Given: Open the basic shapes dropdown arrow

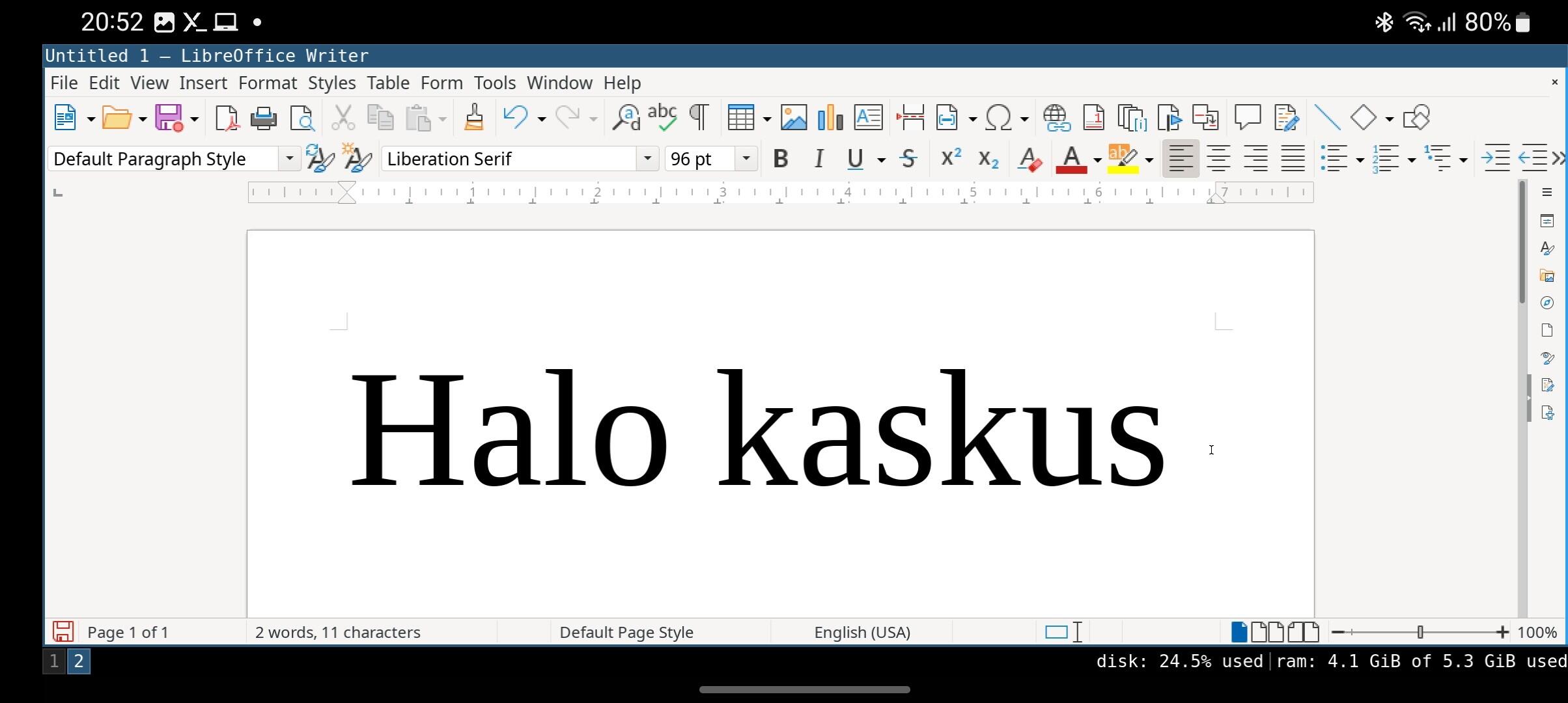Looking at the screenshot, I should tap(1389, 119).
